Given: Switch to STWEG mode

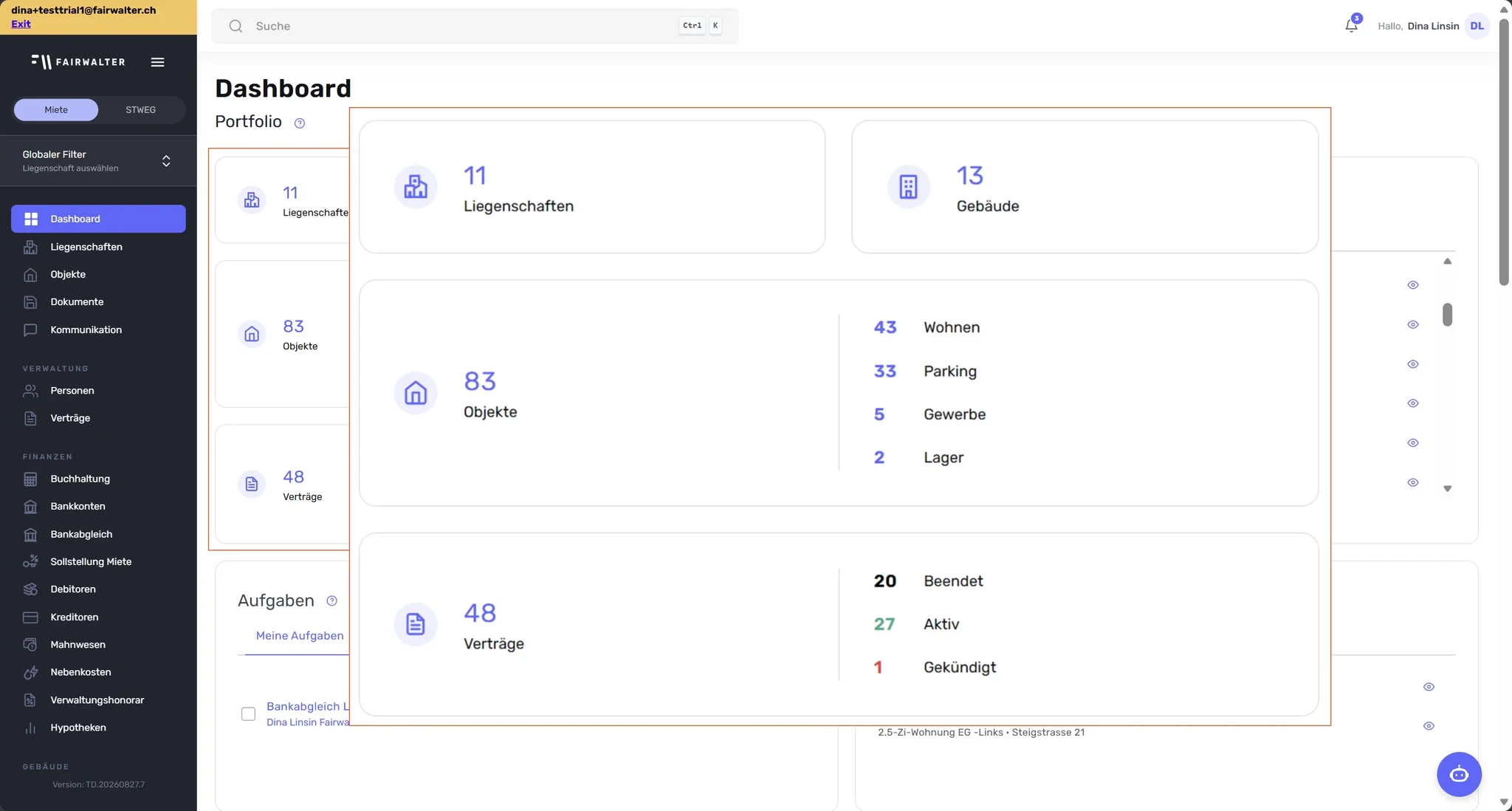Looking at the screenshot, I should pos(140,109).
